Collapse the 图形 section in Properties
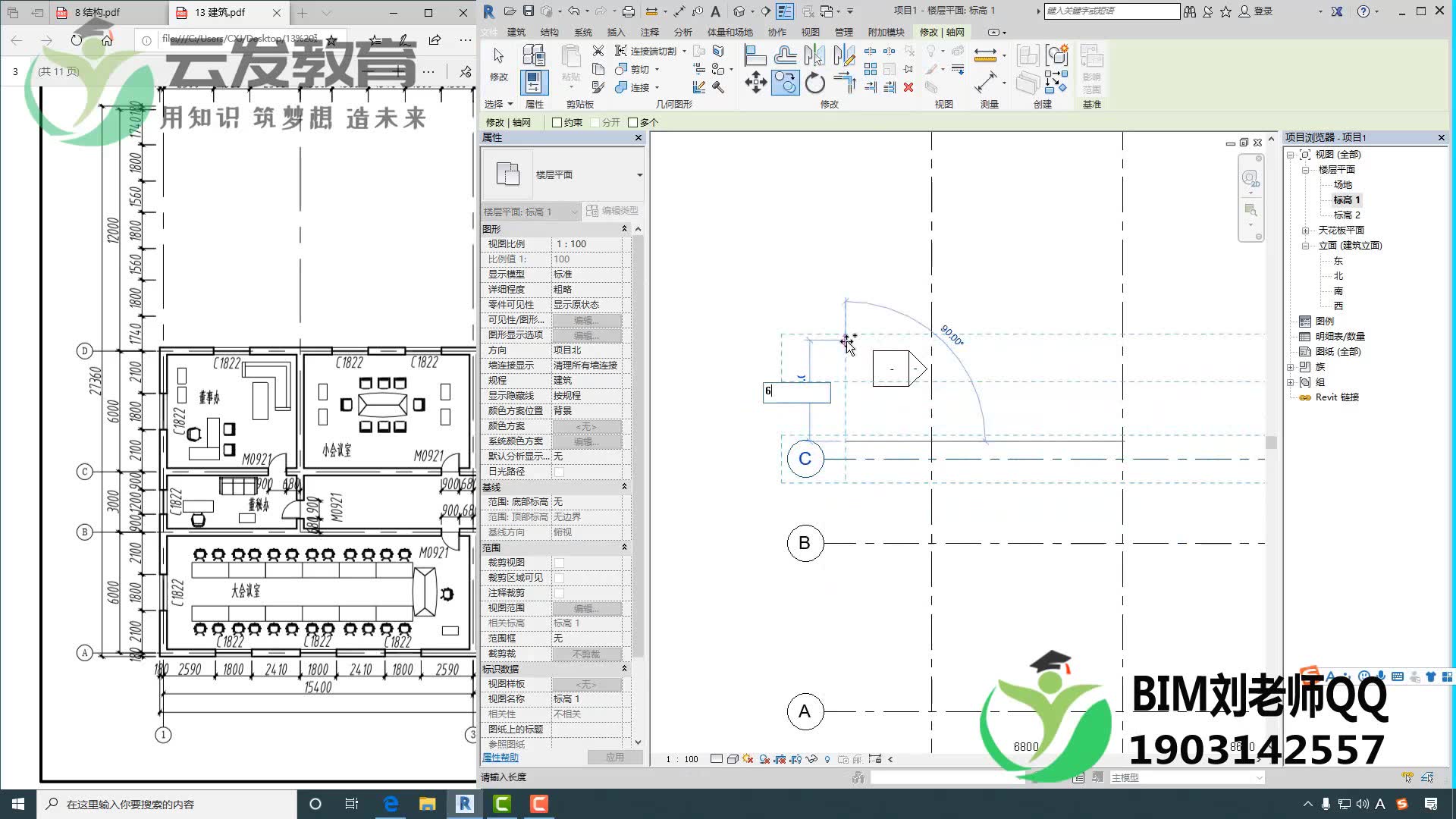The width and height of the screenshot is (1456, 819). (x=624, y=228)
